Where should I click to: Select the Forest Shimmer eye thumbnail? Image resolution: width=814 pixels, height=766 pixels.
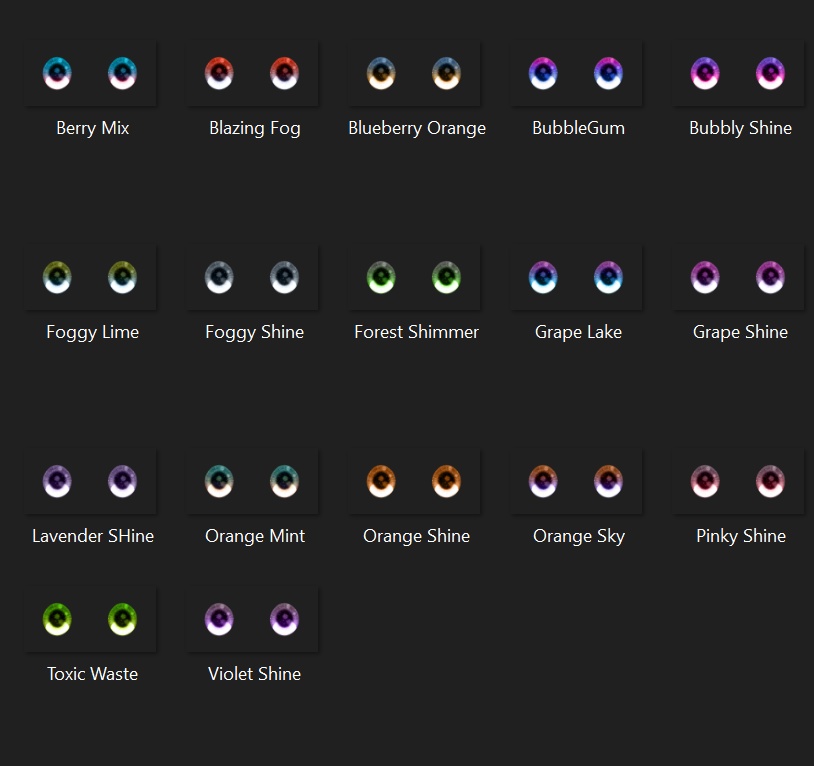(414, 277)
